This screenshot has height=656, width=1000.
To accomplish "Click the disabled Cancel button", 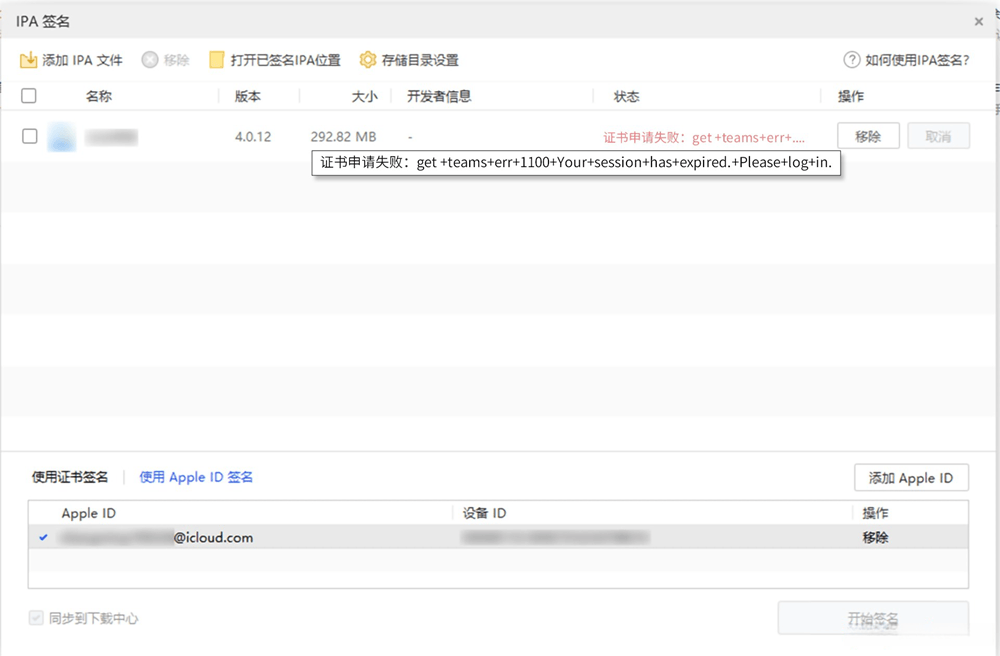I will pyautogui.click(x=938, y=136).
